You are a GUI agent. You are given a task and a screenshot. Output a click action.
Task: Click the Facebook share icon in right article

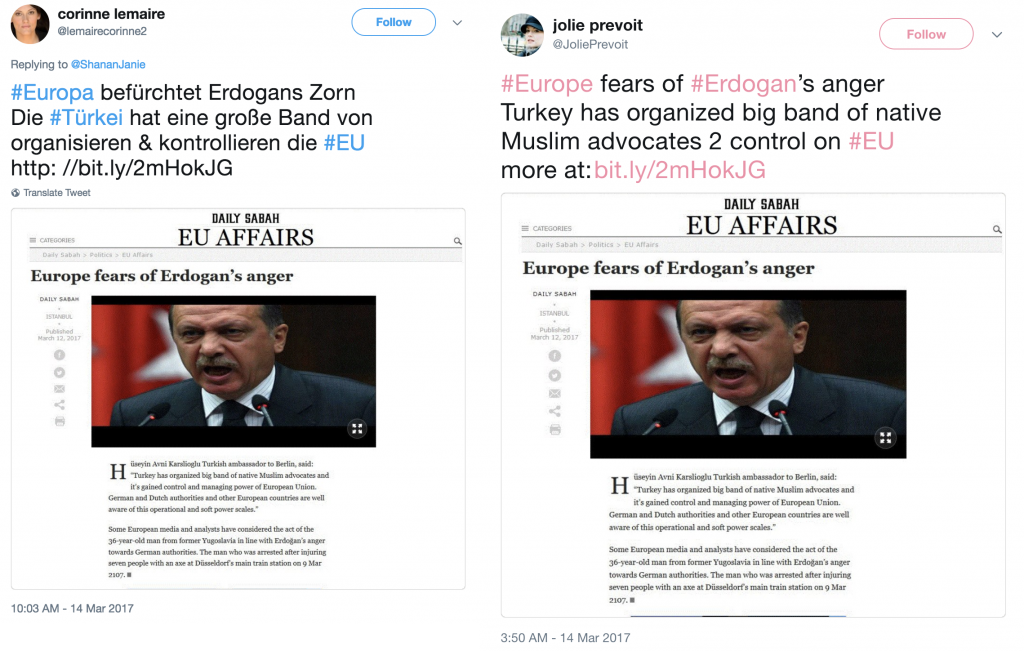tap(554, 356)
